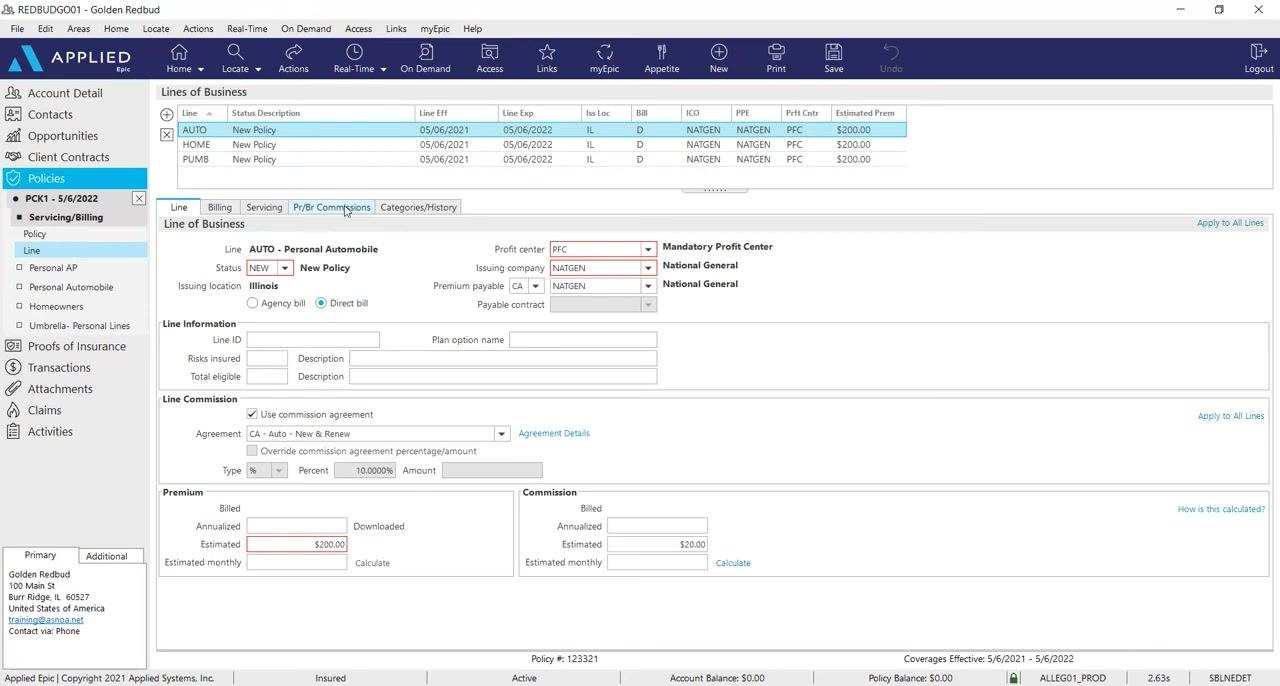This screenshot has width=1280, height=686.
Task: Log out using the Logout icon
Action: [x=1259, y=58]
